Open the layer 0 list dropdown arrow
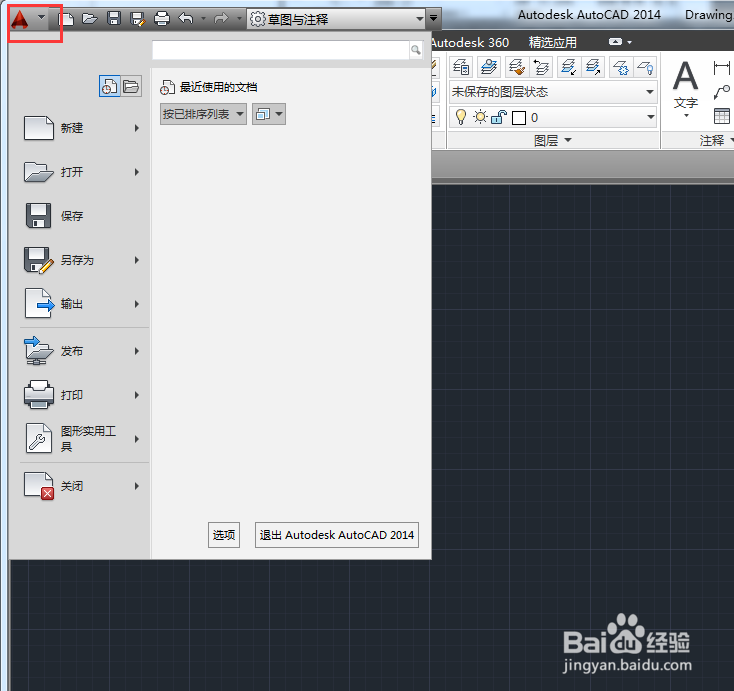 (651, 117)
